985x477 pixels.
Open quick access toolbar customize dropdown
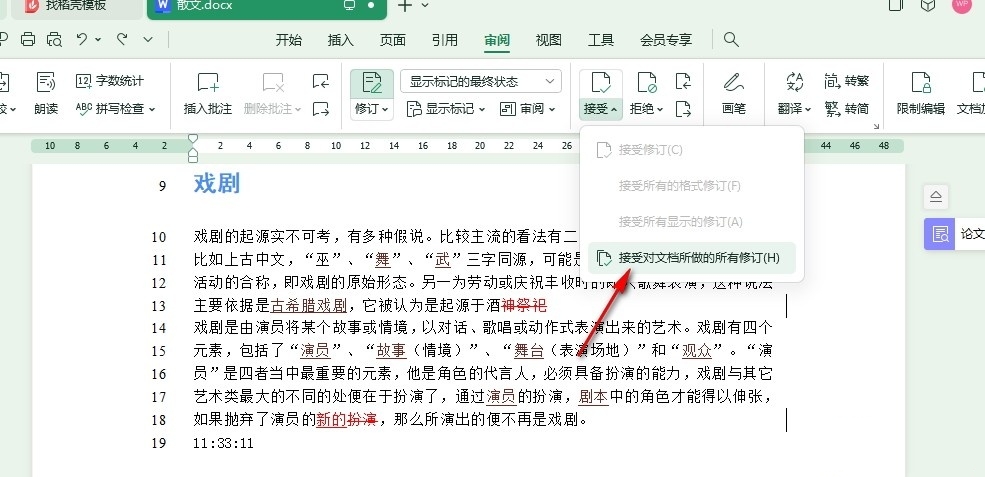(x=148, y=40)
